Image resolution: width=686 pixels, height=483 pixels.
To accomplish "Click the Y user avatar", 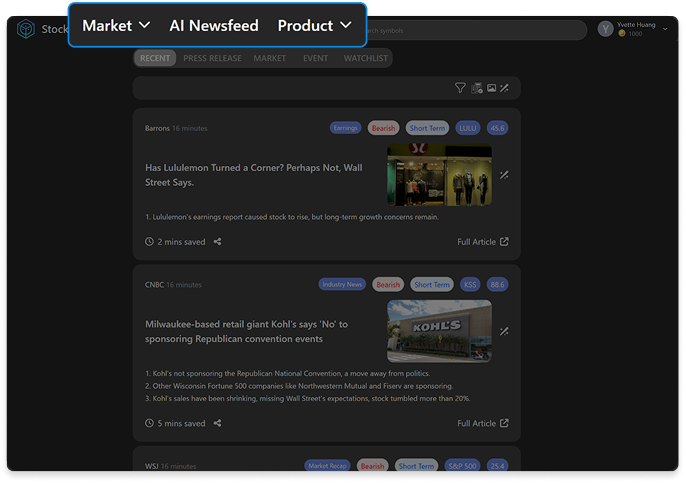I will [x=606, y=29].
